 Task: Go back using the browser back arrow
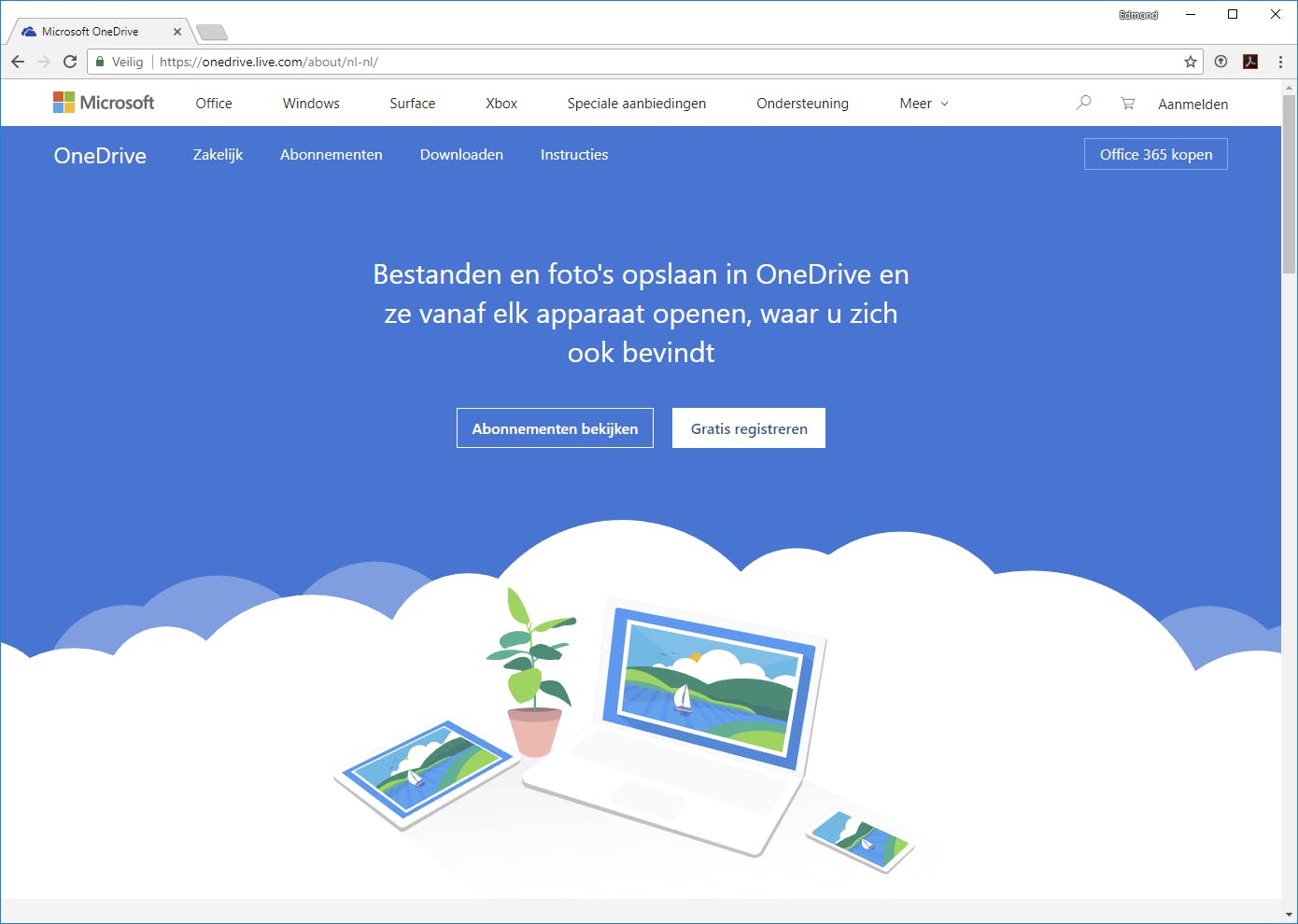point(18,62)
